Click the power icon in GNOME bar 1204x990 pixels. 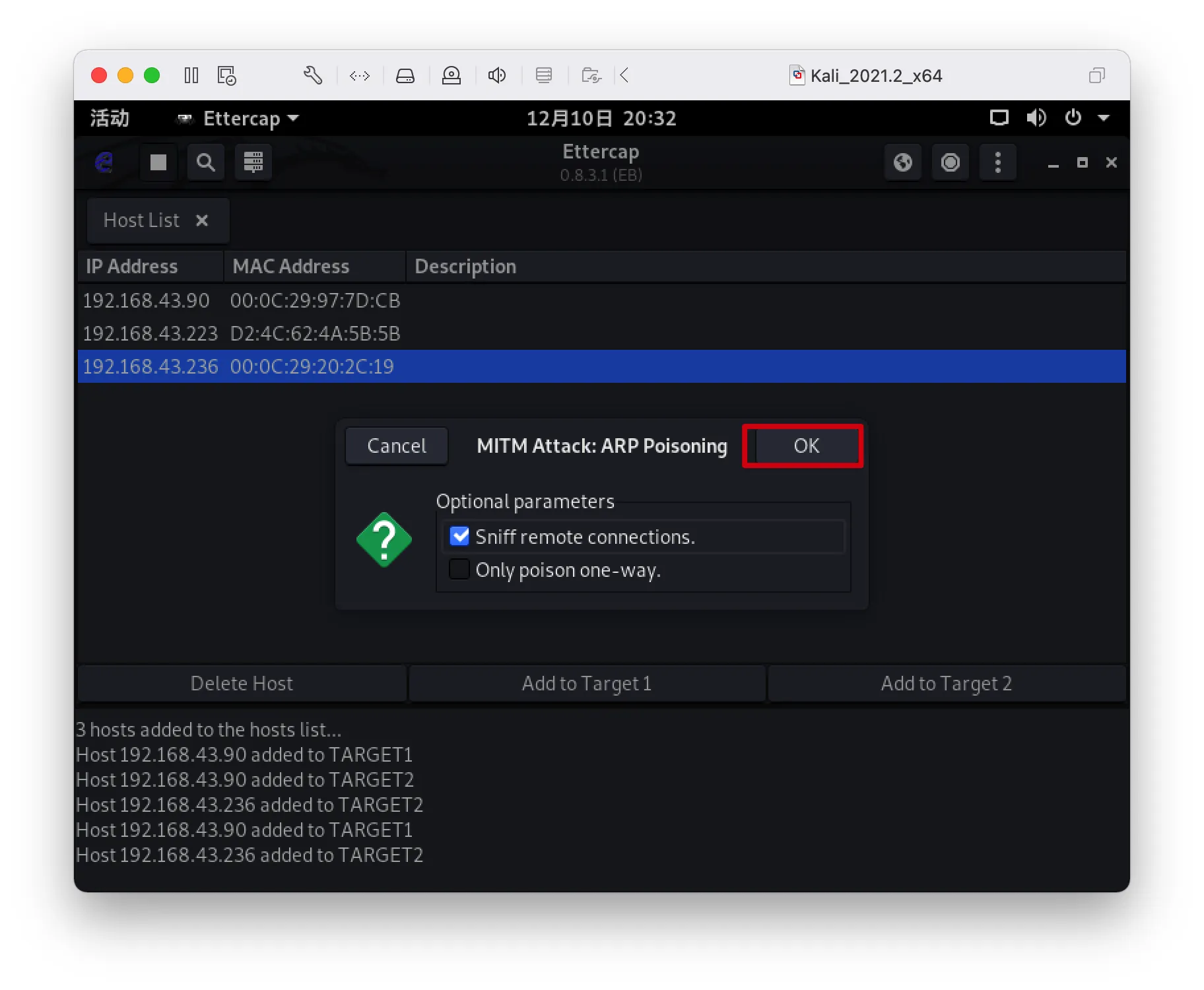1073,118
